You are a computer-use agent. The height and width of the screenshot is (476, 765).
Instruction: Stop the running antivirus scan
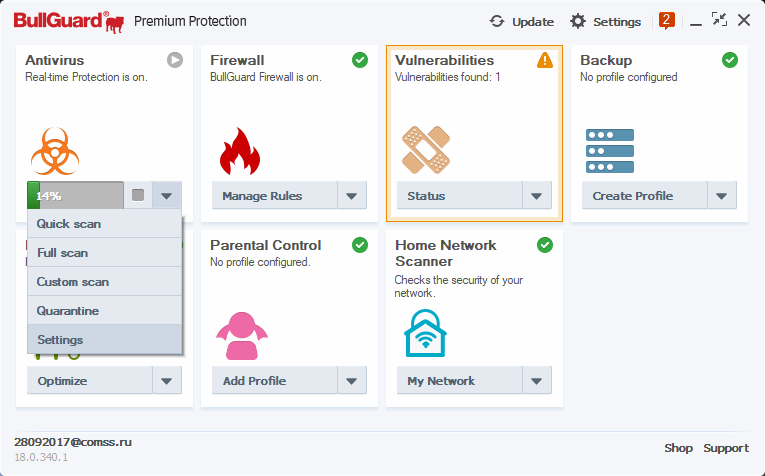coord(138,196)
